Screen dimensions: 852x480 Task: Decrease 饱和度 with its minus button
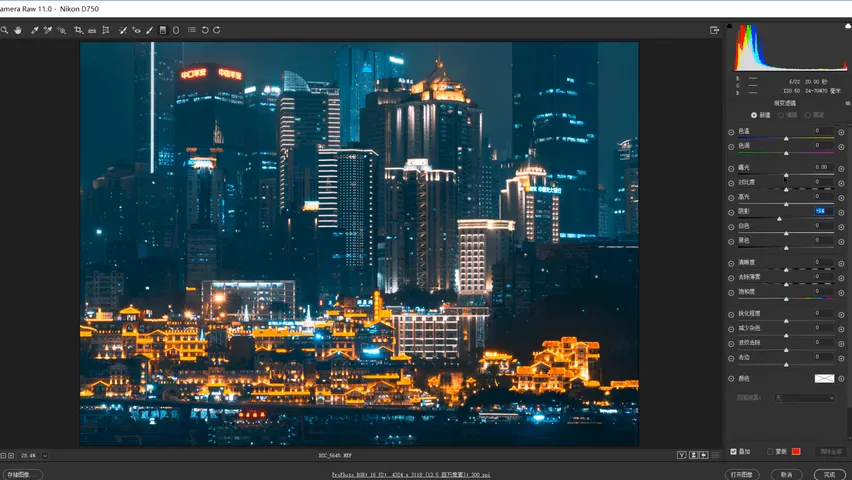[731, 292]
